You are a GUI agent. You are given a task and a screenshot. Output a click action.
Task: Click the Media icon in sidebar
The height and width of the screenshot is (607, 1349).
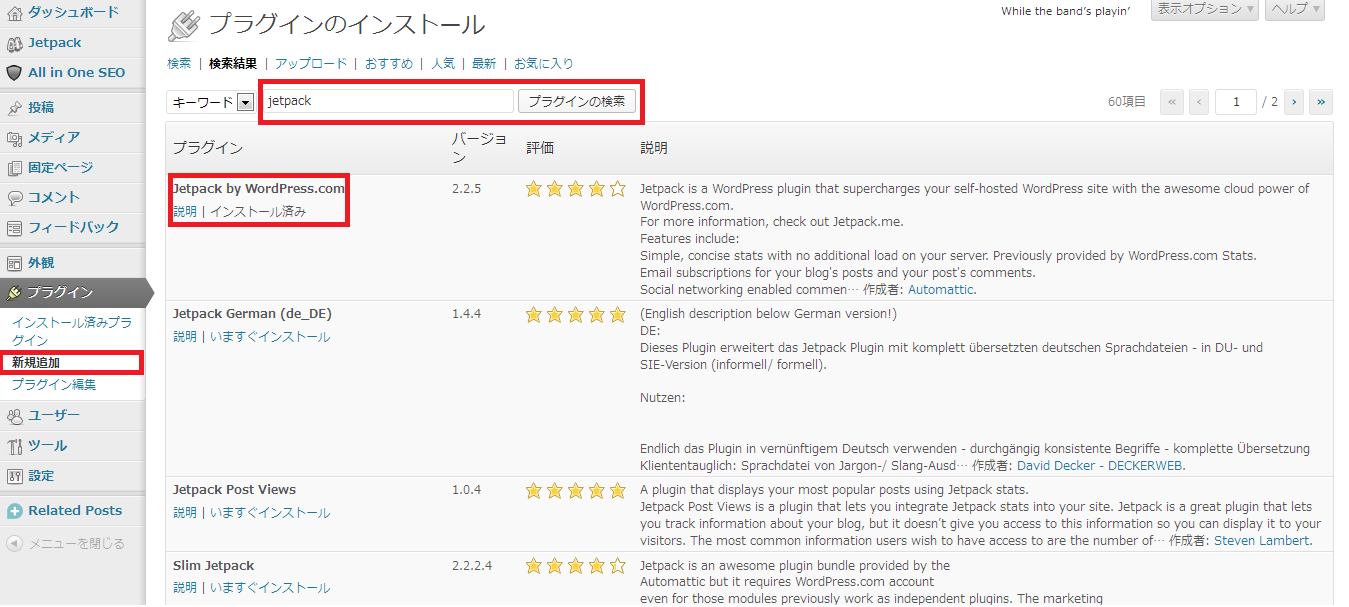coord(14,138)
